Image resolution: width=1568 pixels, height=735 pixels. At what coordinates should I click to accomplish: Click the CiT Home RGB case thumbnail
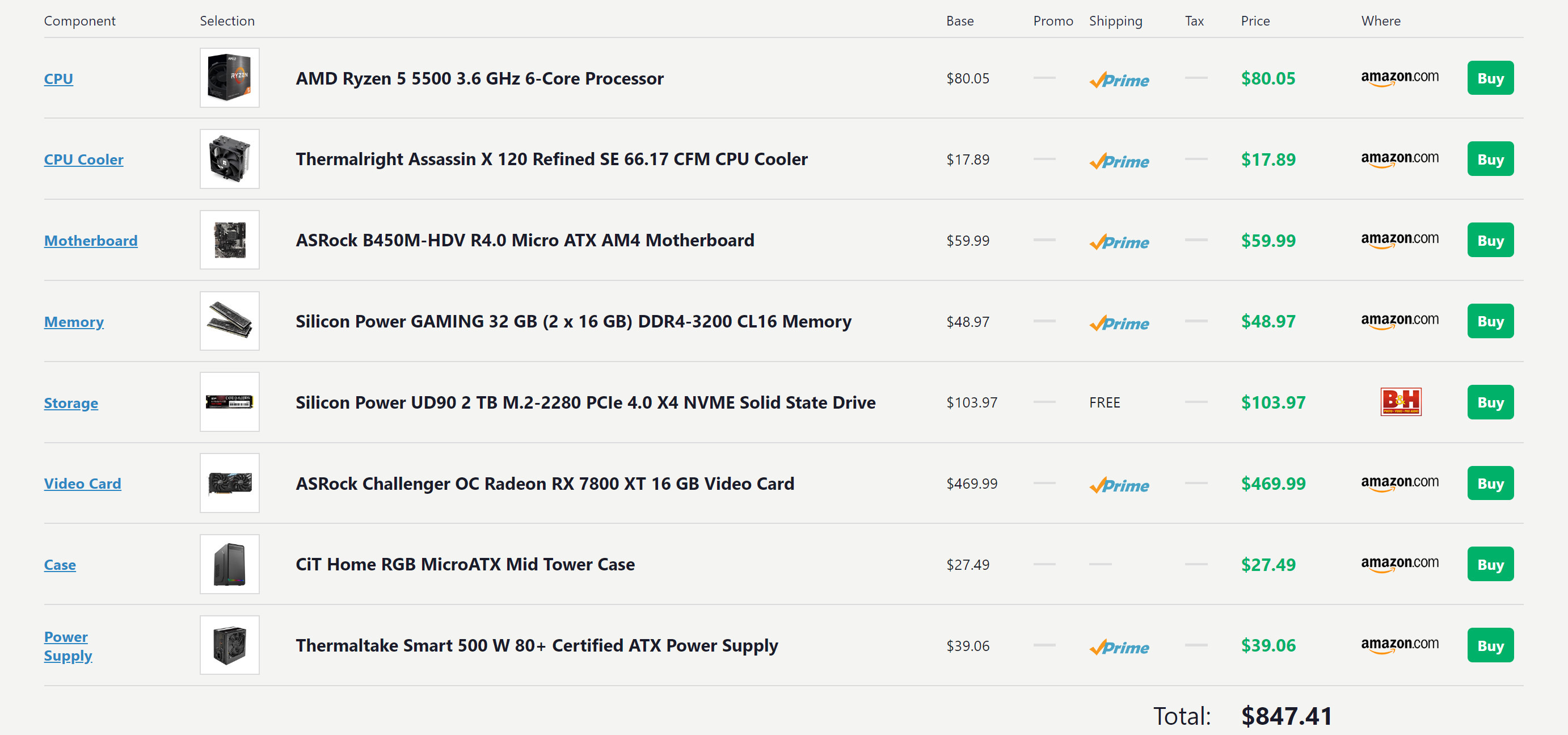tap(230, 564)
